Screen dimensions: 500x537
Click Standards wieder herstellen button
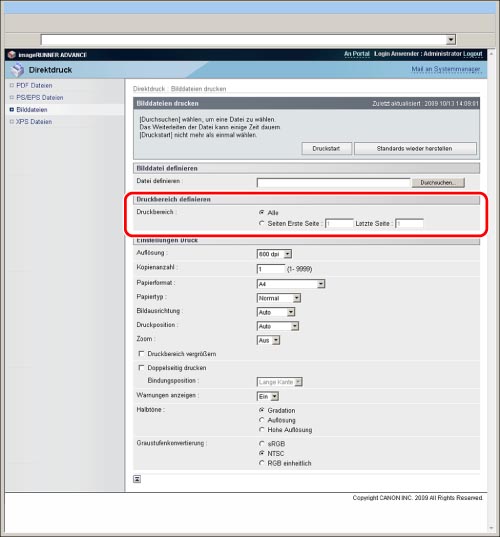point(415,149)
